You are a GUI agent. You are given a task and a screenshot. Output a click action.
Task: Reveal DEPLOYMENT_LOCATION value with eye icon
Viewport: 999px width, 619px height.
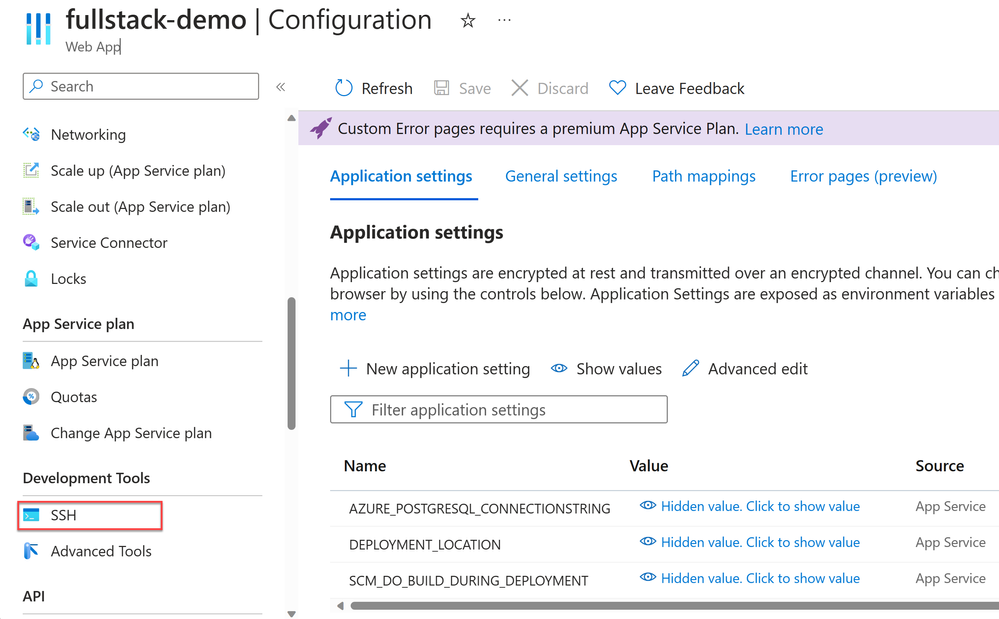[x=648, y=541]
